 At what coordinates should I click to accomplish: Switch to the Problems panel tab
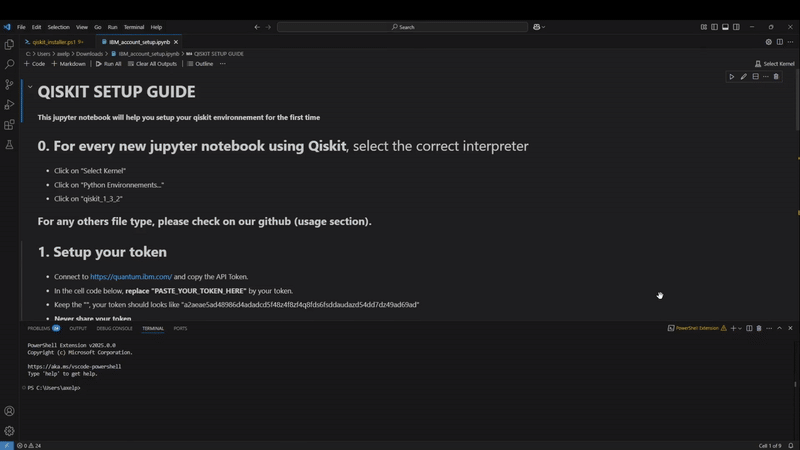(43, 328)
